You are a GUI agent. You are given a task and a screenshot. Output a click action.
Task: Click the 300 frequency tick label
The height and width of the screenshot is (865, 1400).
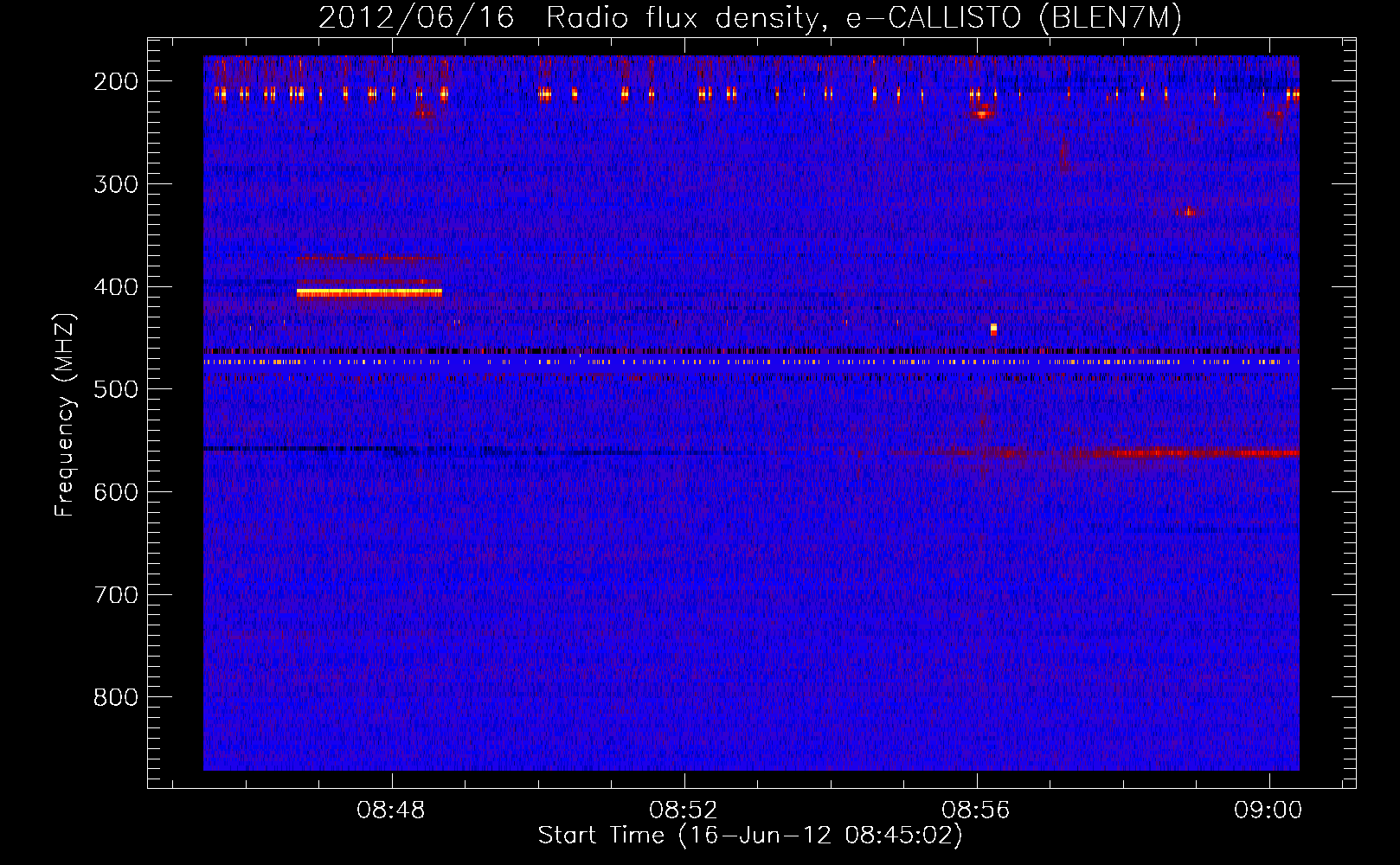(115, 184)
